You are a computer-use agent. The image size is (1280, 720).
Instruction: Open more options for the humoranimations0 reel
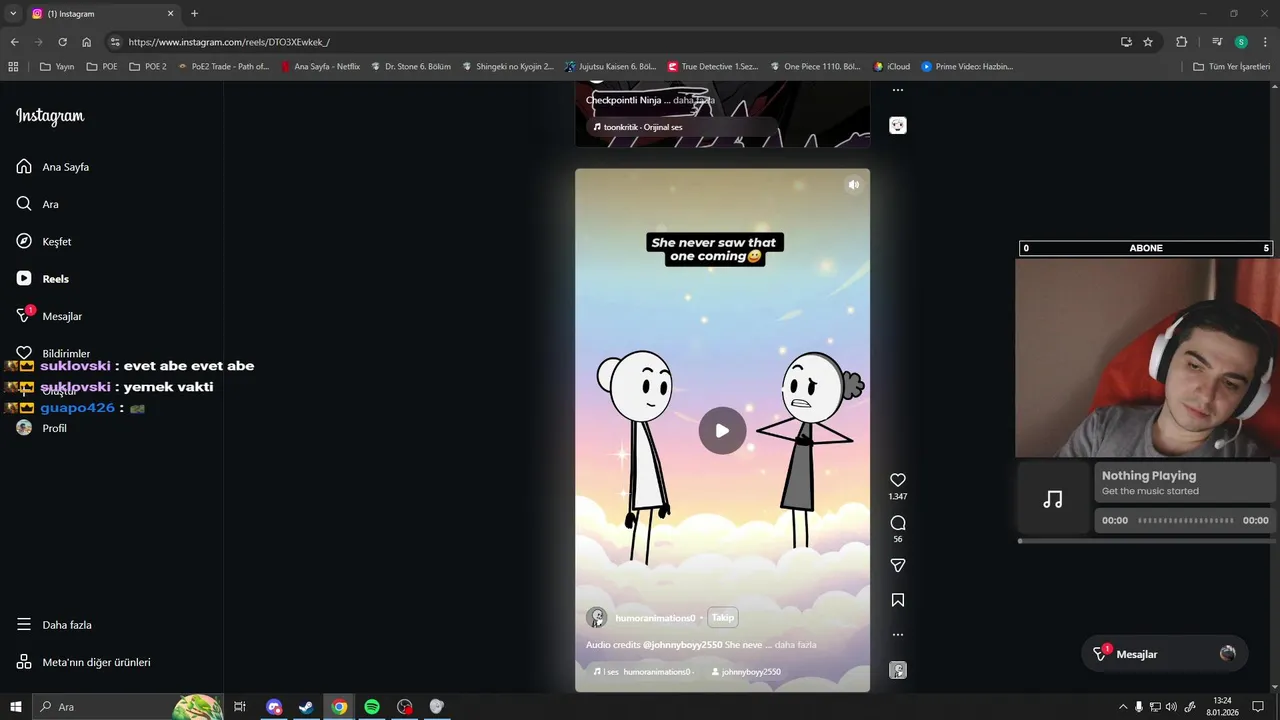(898, 634)
